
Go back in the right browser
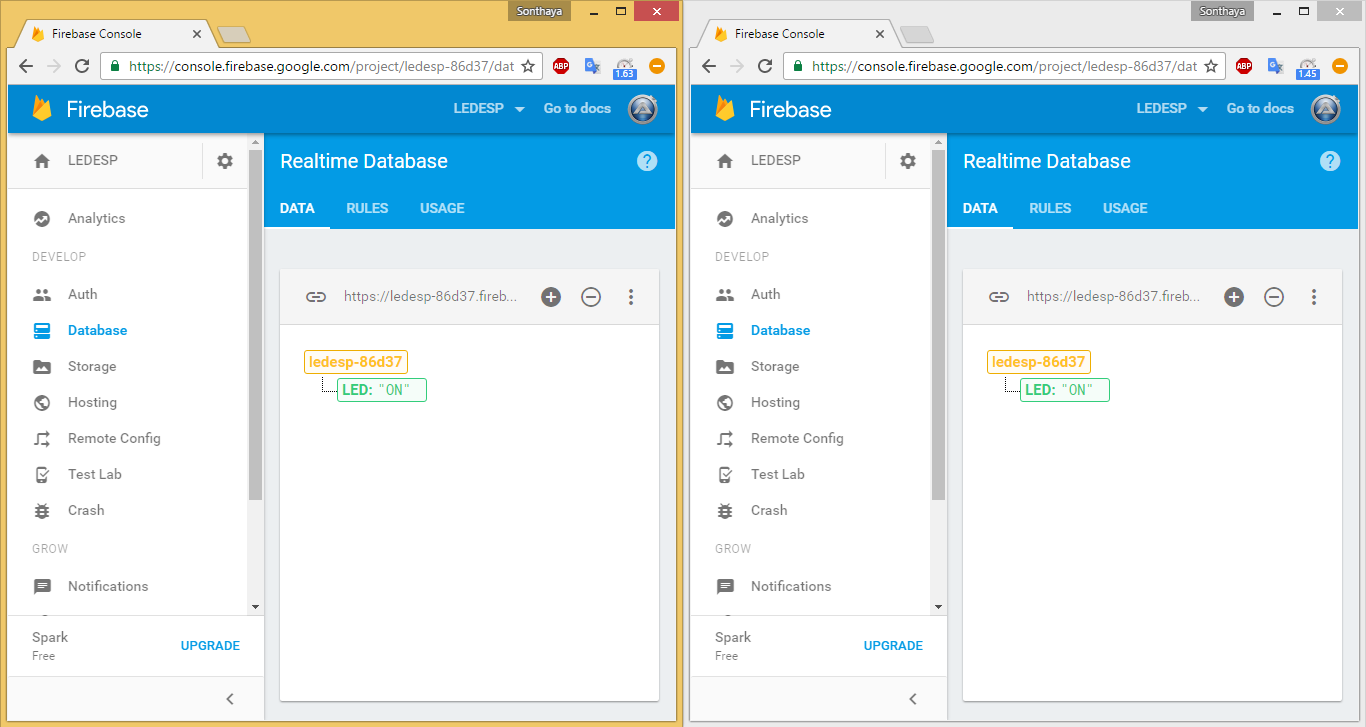(709, 66)
